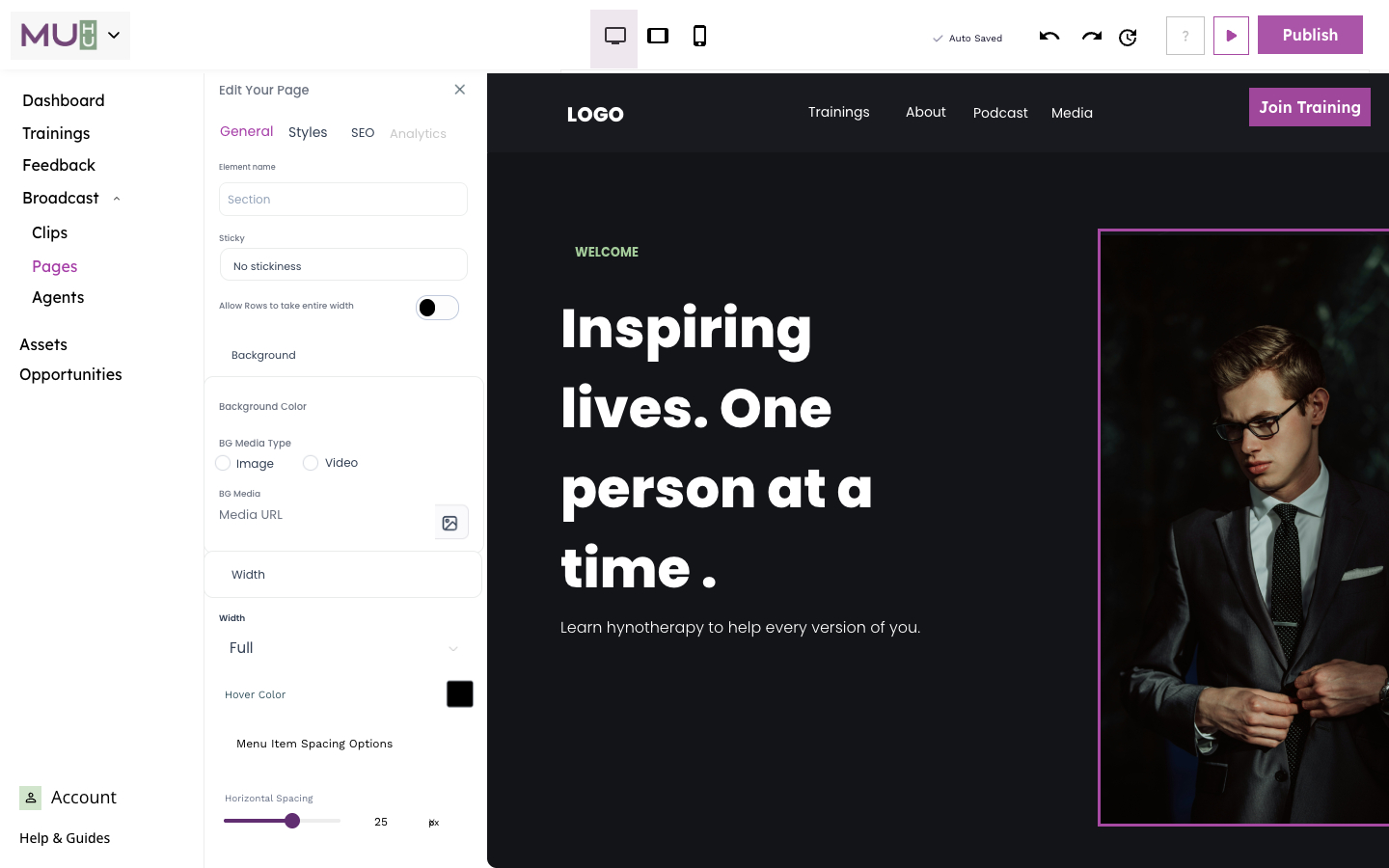Open the Width Full dropdown
Image resolution: width=1389 pixels, height=868 pixels.
343,648
